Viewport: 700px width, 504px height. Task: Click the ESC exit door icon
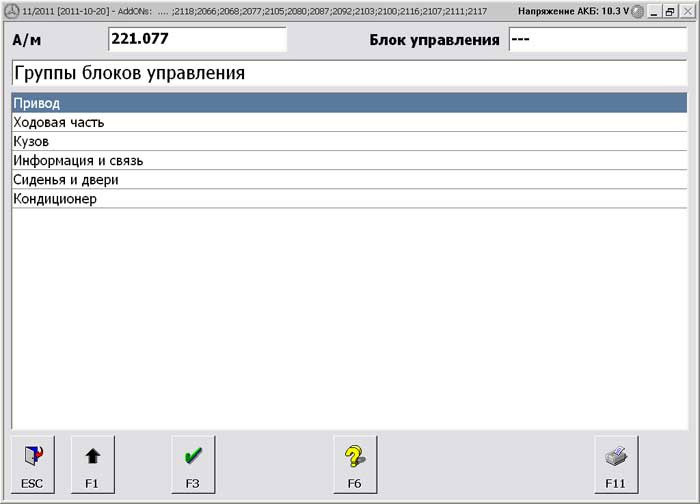[33, 463]
